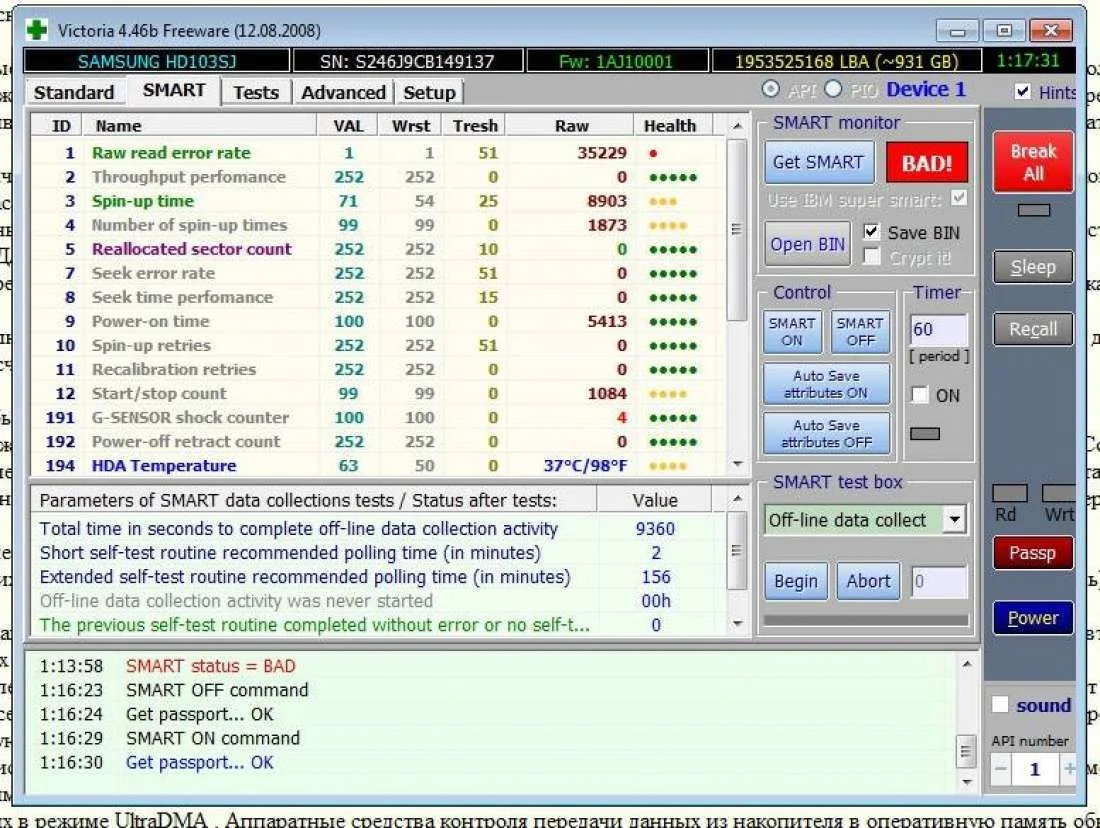Click the Sleep button
The width and height of the screenshot is (1100, 828).
click(1033, 267)
